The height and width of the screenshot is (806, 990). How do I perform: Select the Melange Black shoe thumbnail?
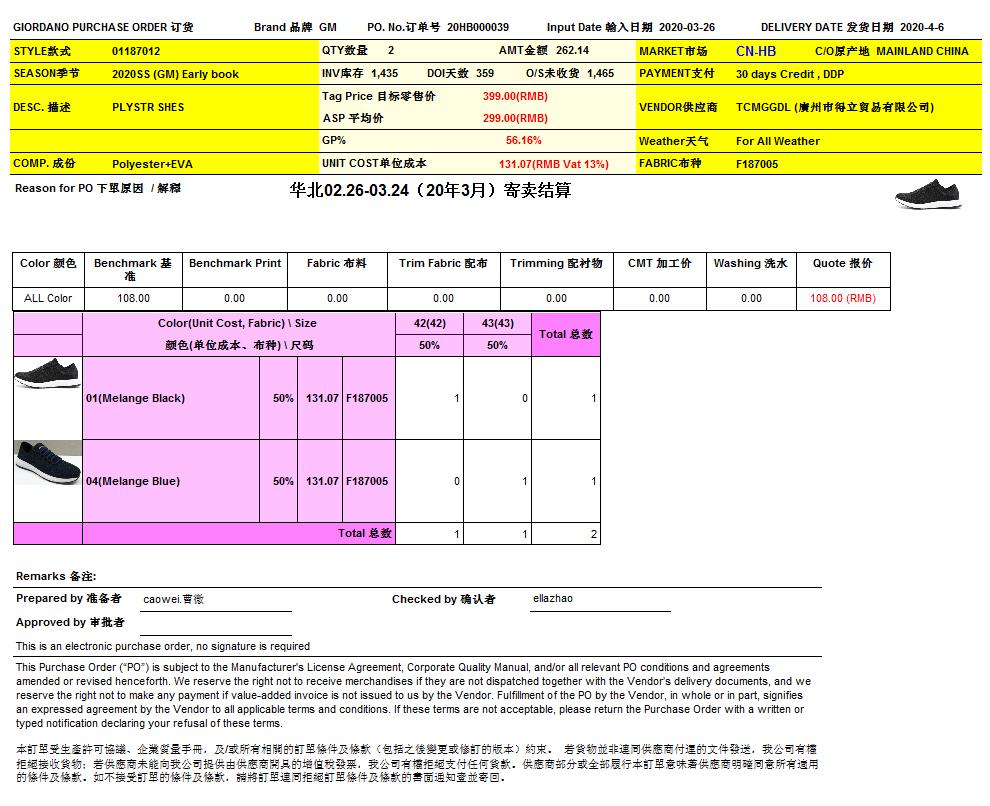pyautogui.click(x=48, y=375)
